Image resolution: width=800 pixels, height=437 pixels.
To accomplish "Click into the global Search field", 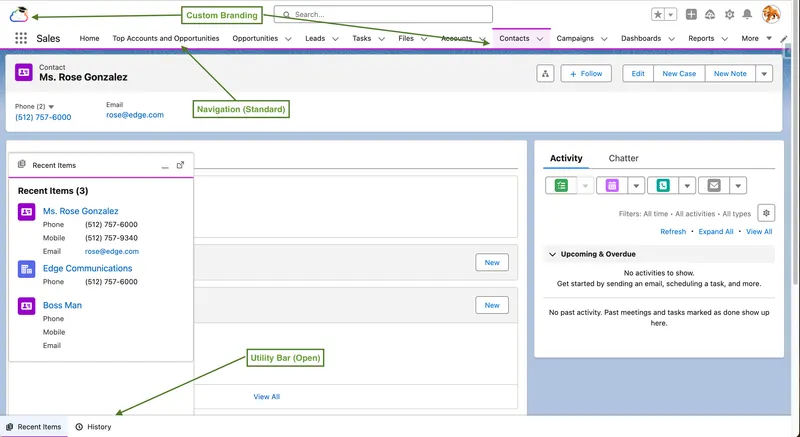I will (383, 14).
